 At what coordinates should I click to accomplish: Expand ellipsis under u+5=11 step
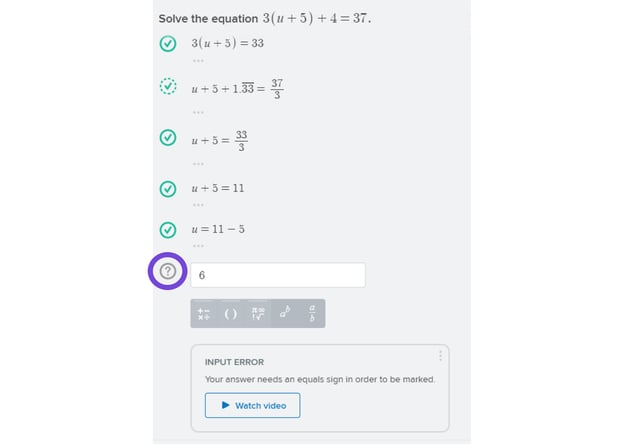[x=198, y=203]
